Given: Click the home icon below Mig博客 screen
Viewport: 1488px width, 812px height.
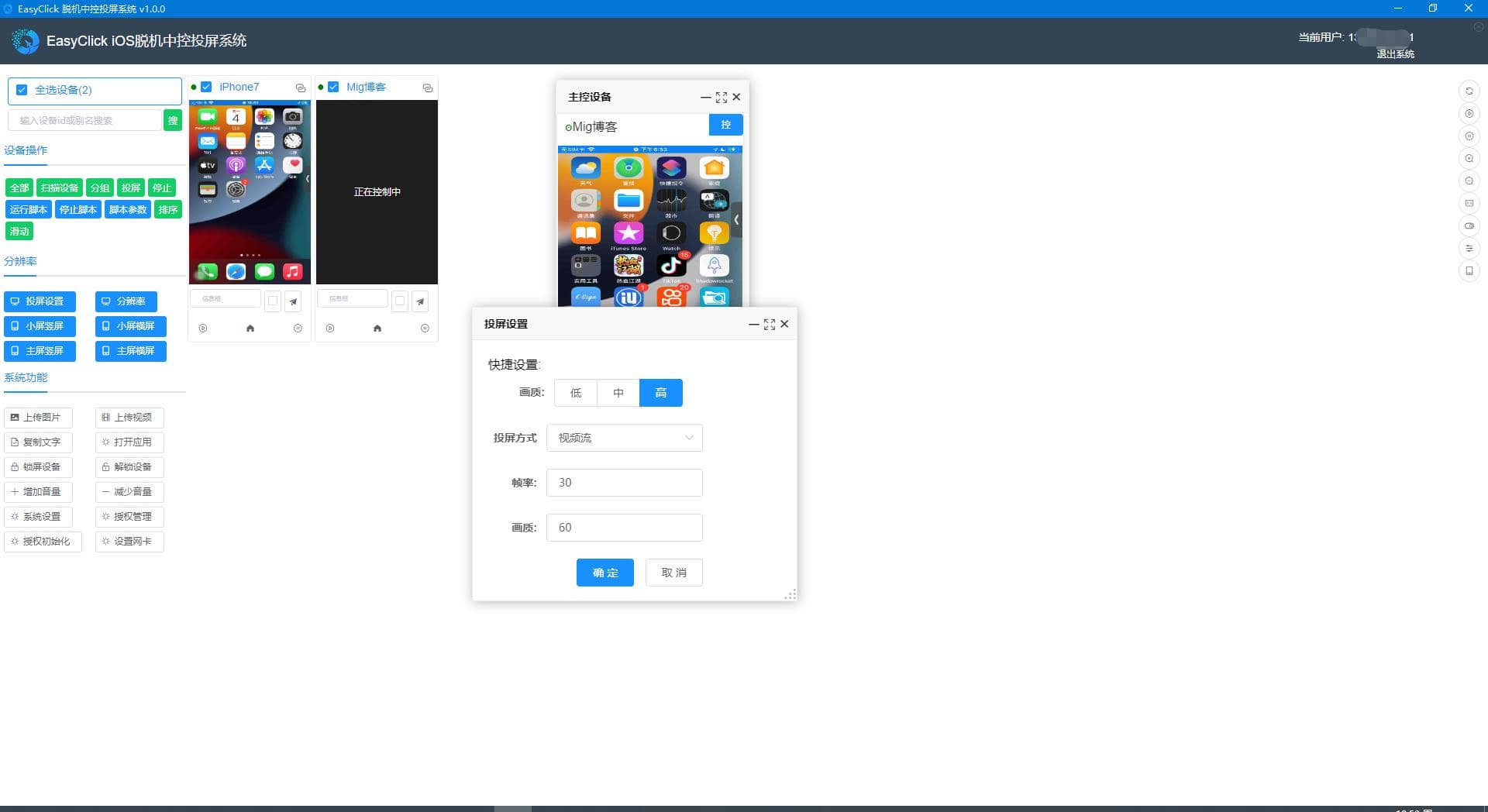Looking at the screenshot, I should tap(377, 329).
